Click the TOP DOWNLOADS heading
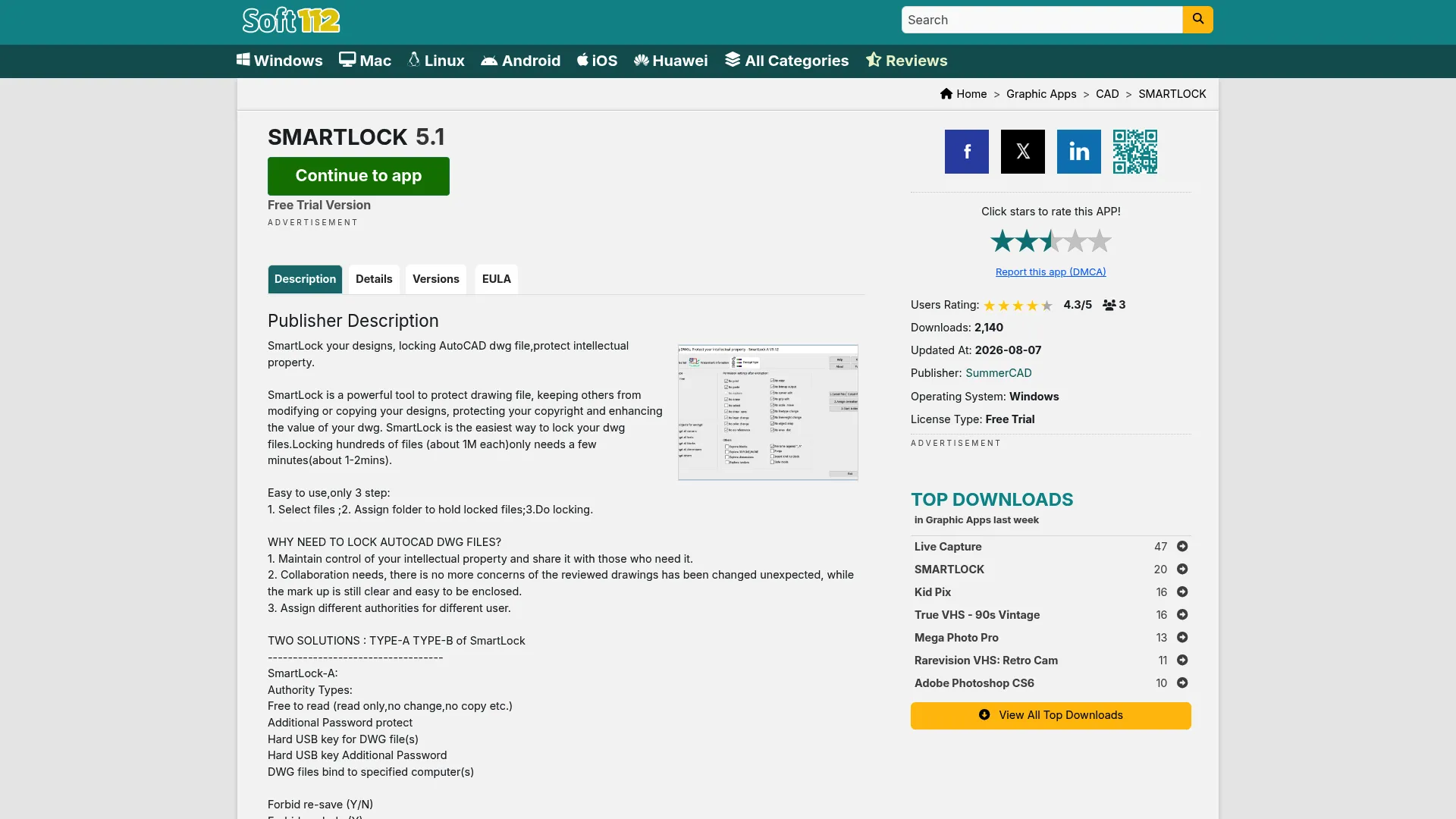The image size is (1456, 819). (x=992, y=500)
